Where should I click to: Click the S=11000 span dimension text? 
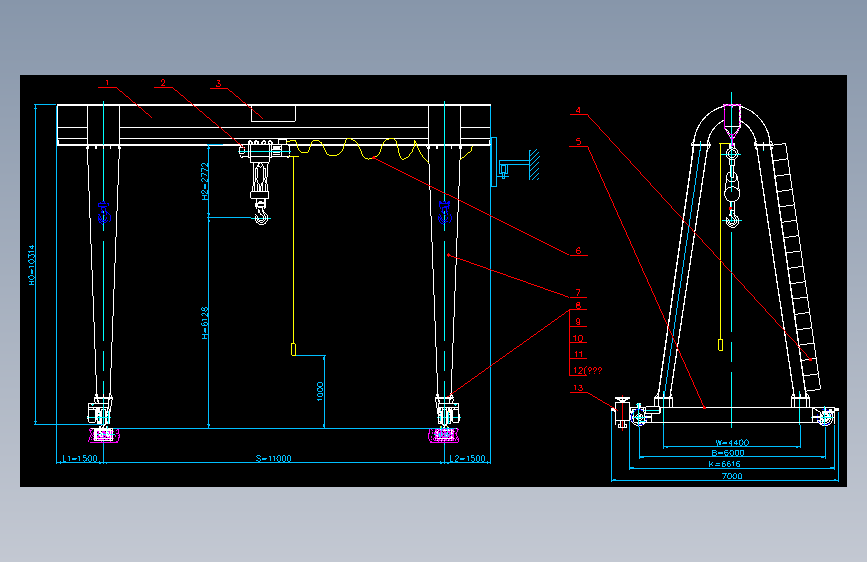[x=273, y=458]
